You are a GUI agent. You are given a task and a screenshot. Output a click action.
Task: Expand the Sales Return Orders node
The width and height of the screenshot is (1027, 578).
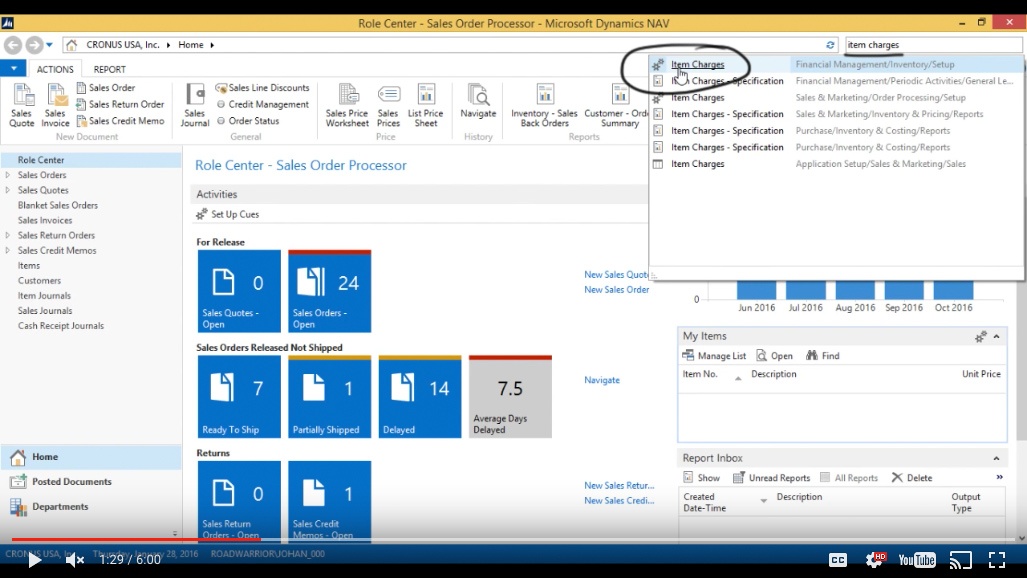tap(8, 235)
